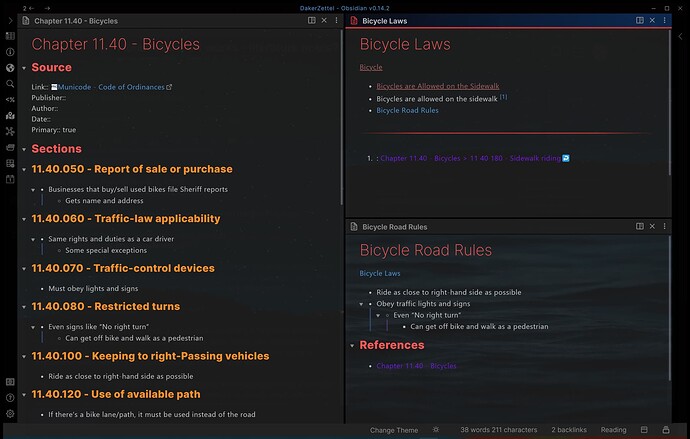
Task: Click the Chapter 11.40 pane file icon
Action: click(x=26, y=21)
